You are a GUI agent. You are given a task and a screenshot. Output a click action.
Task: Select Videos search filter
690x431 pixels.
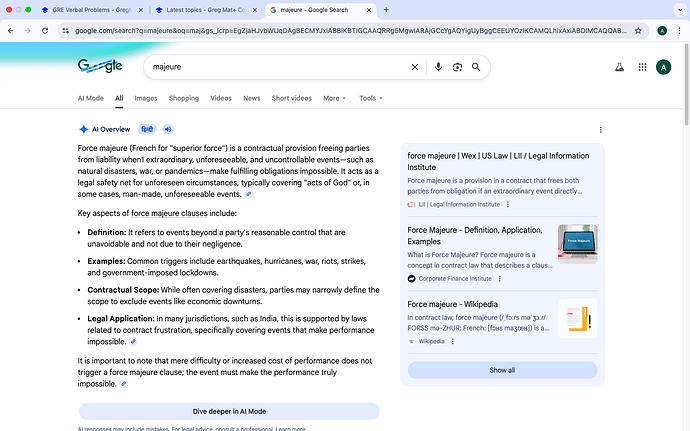(x=221, y=98)
